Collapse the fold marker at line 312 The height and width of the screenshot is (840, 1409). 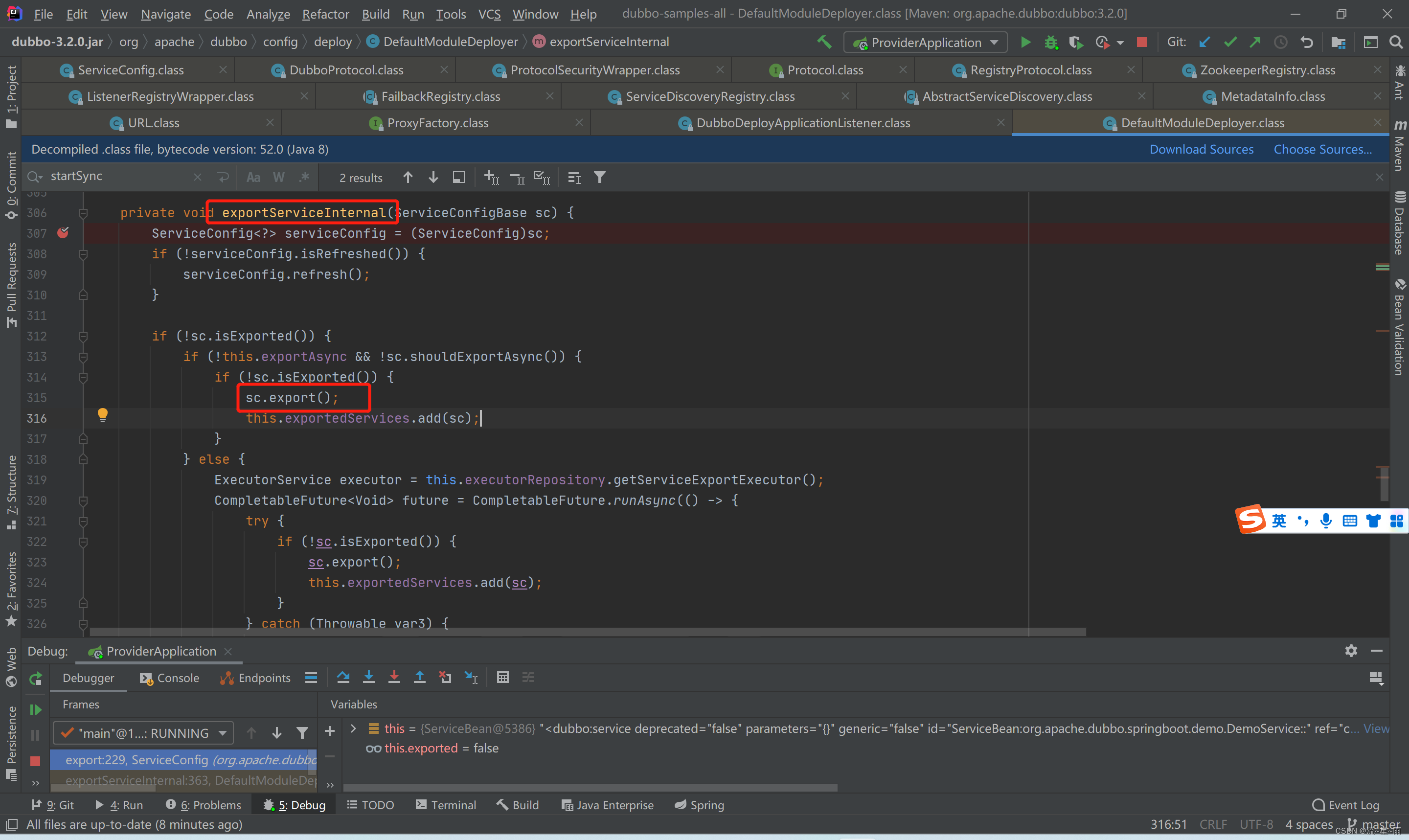[x=83, y=336]
